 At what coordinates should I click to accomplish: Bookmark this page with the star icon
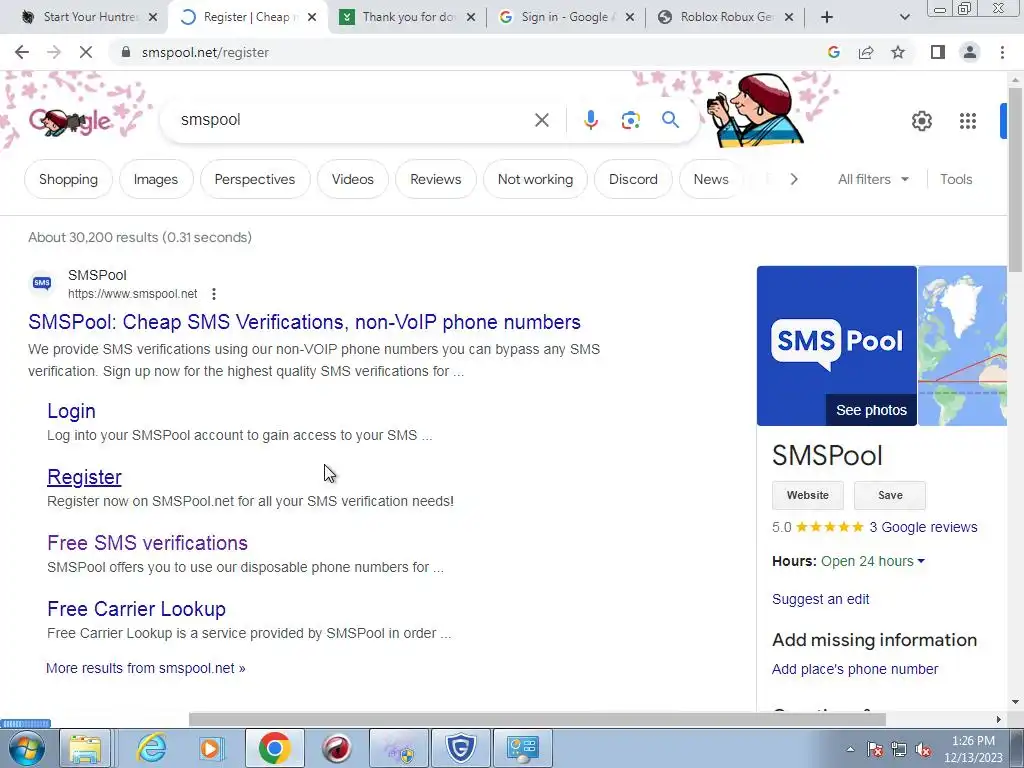pyautogui.click(x=898, y=52)
